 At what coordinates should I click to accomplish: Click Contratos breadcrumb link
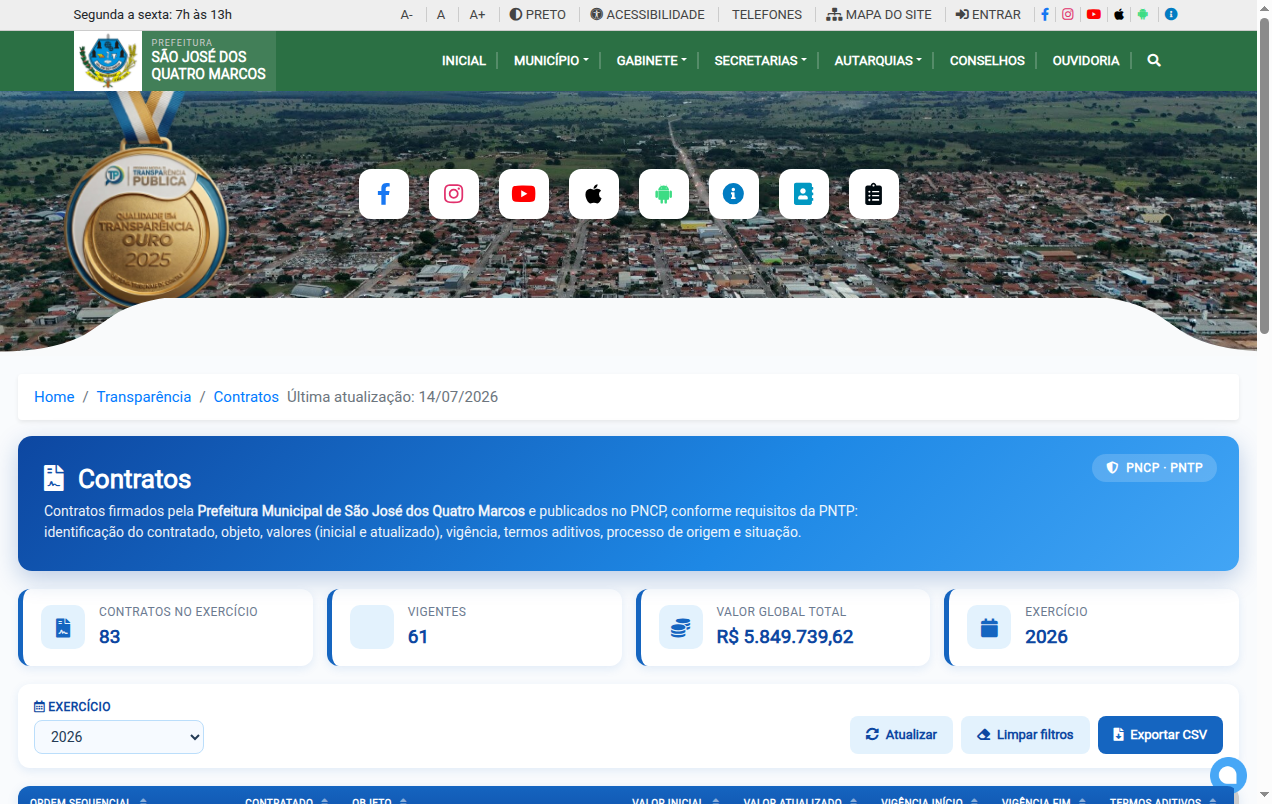click(x=246, y=397)
